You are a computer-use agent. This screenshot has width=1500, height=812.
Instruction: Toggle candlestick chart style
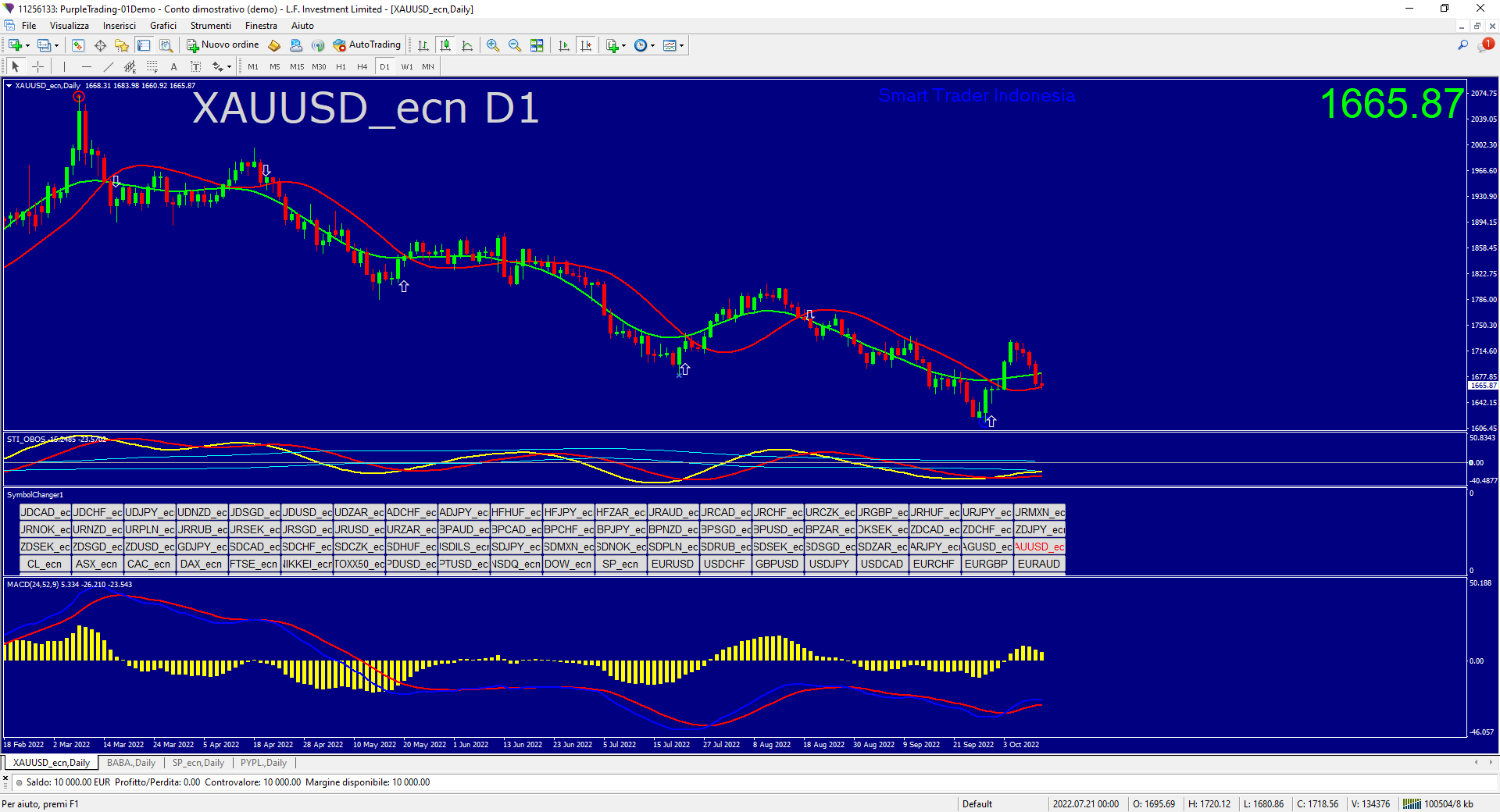(x=445, y=45)
